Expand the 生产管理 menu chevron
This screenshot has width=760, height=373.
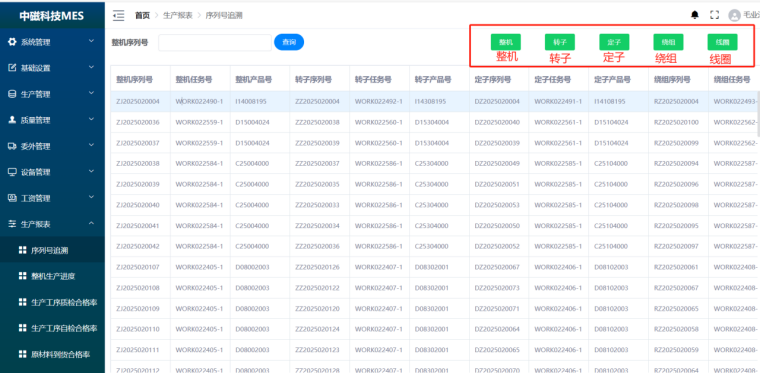pos(91,93)
